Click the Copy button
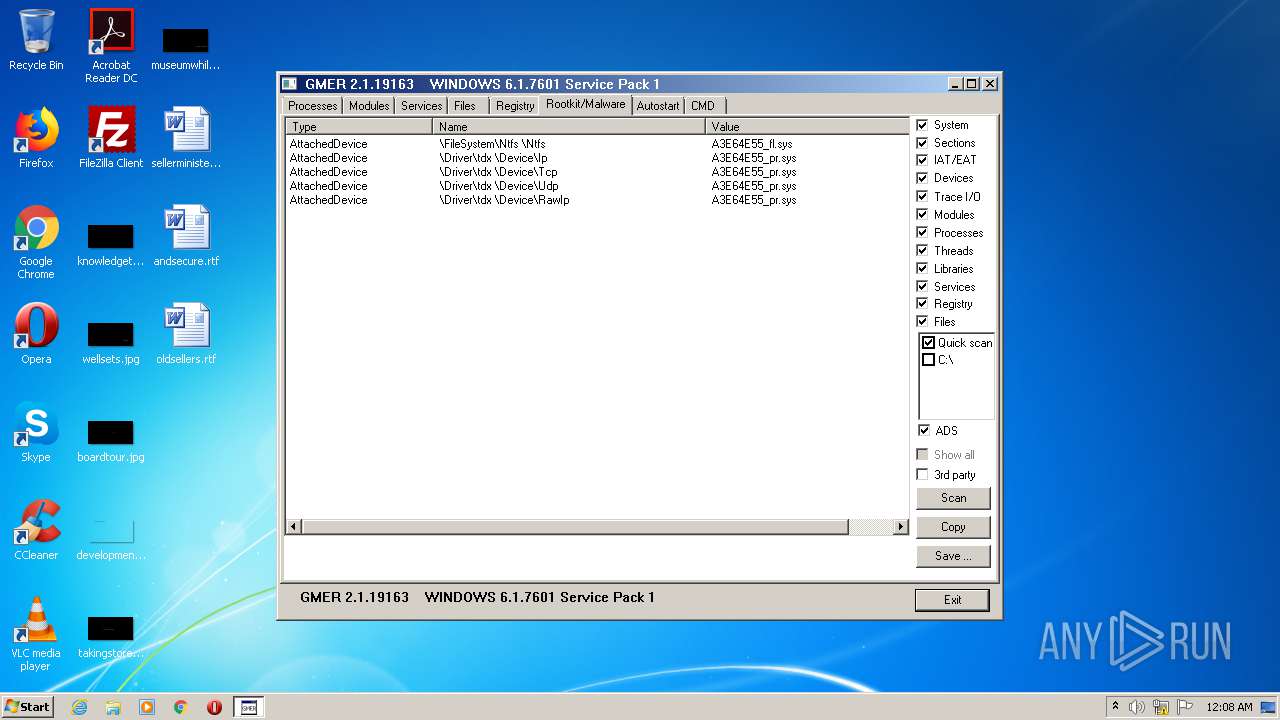 [953, 527]
